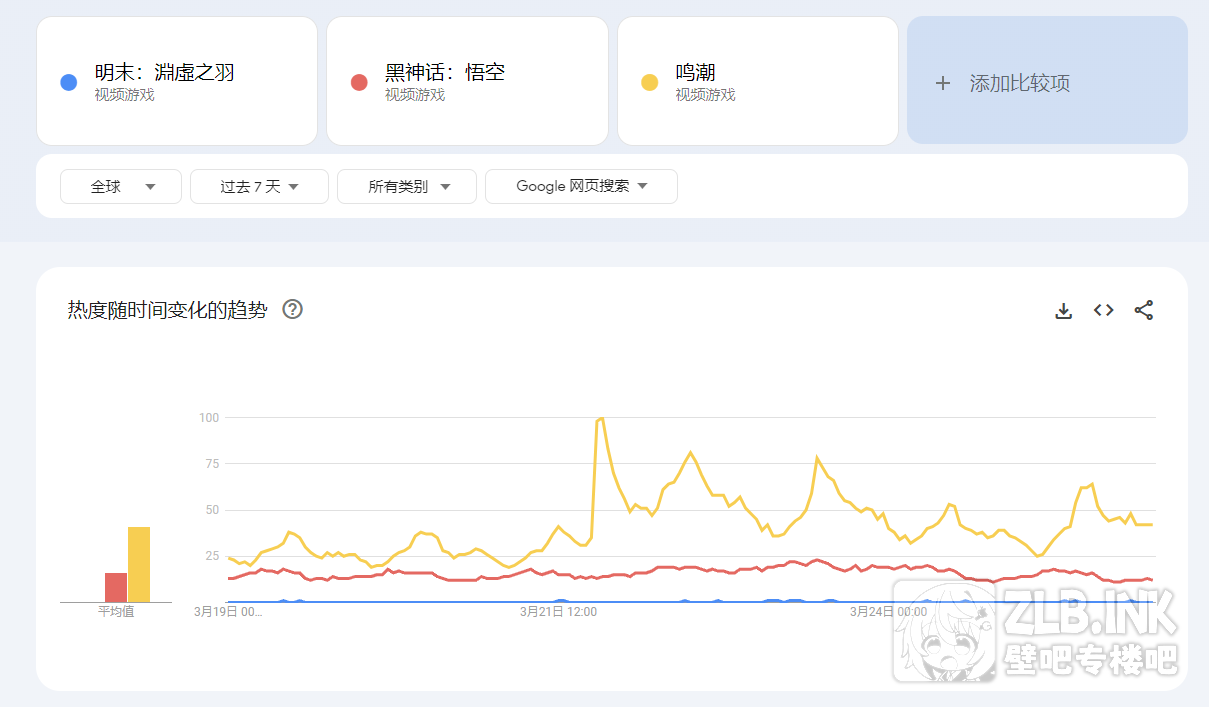Click the yellow average bar for 鸣潮
1209x707 pixels.
(139, 565)
